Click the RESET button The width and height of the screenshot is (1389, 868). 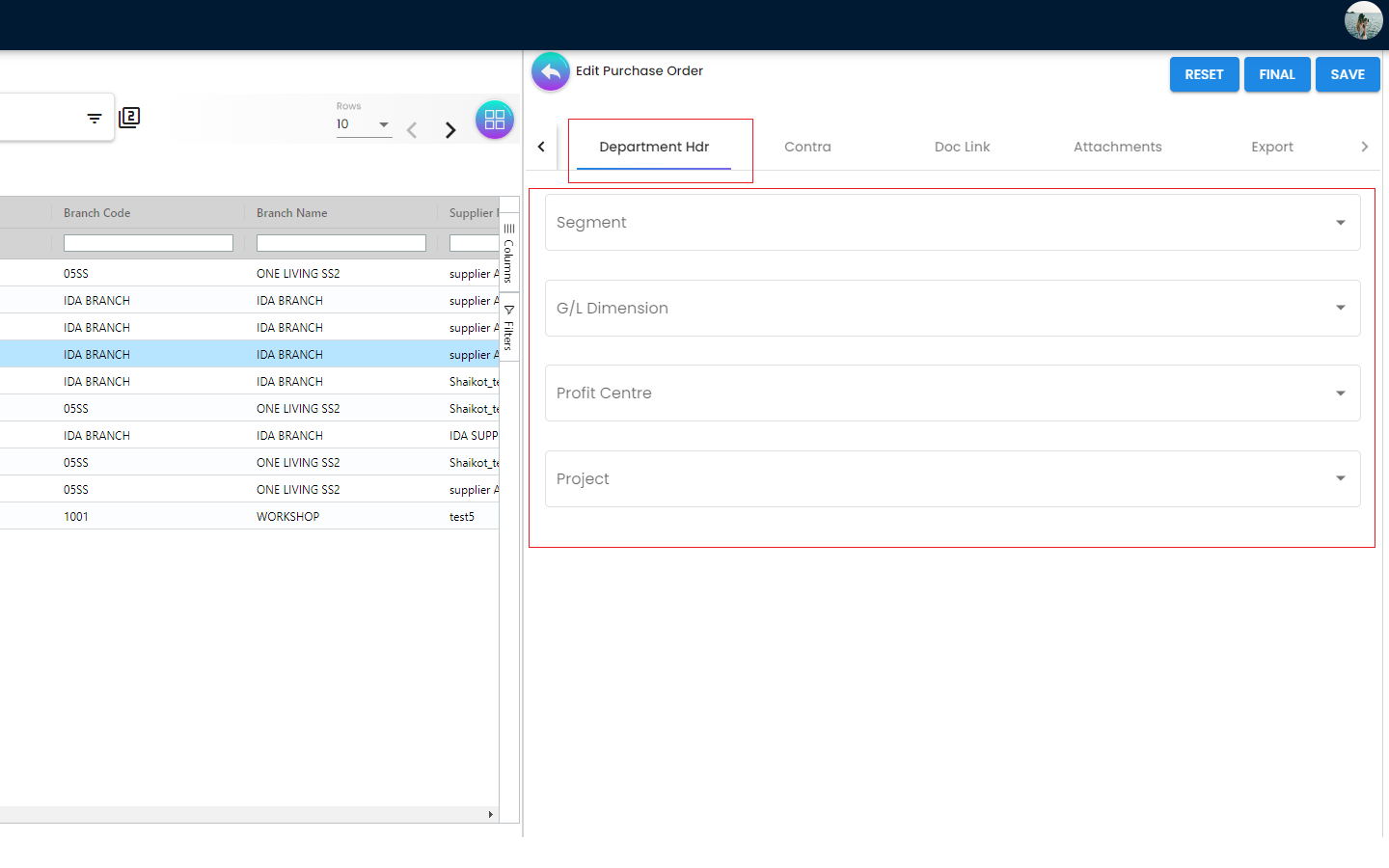(1204, 74)
